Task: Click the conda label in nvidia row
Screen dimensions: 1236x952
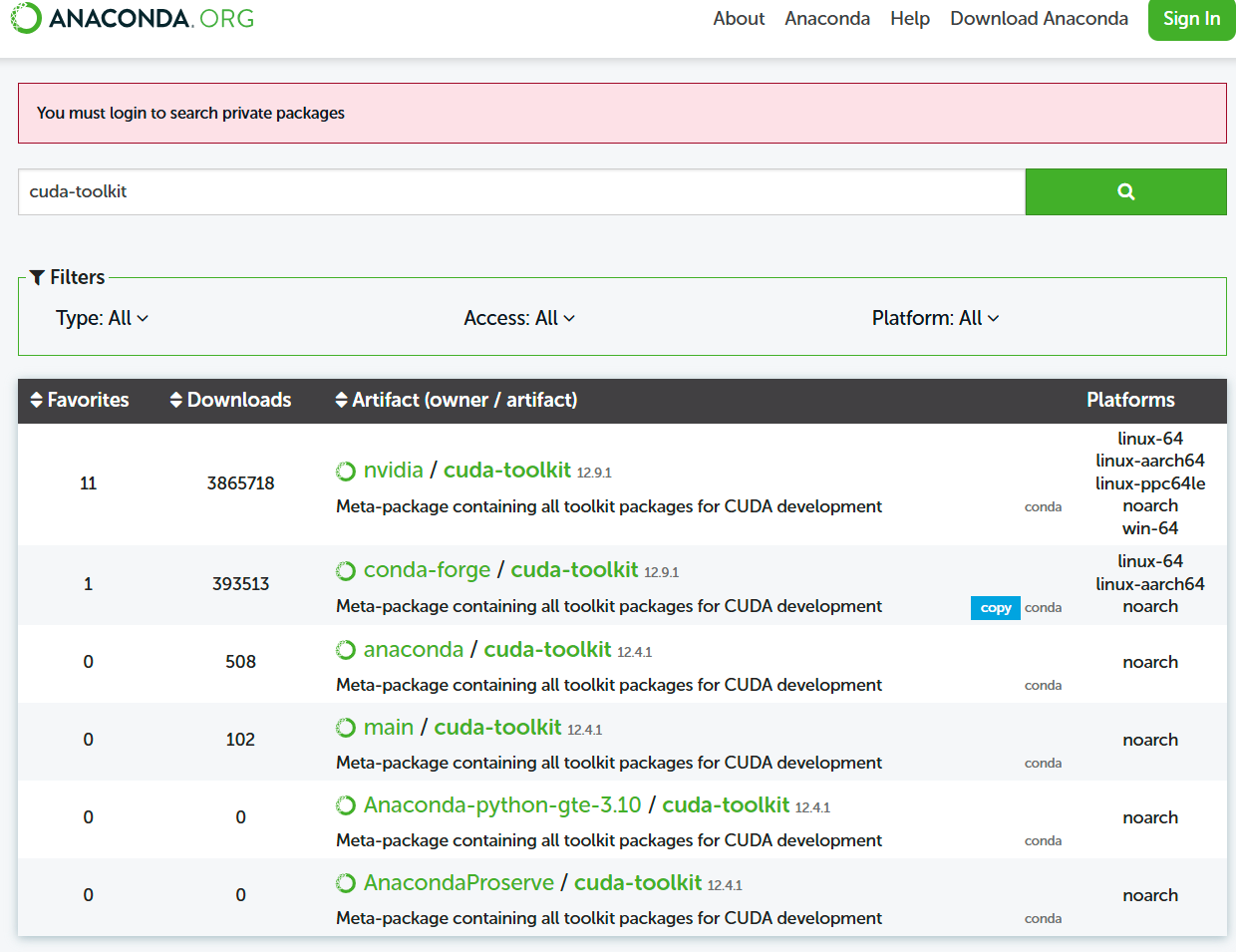Action: pyautogui.click(x=1043, y=507)
